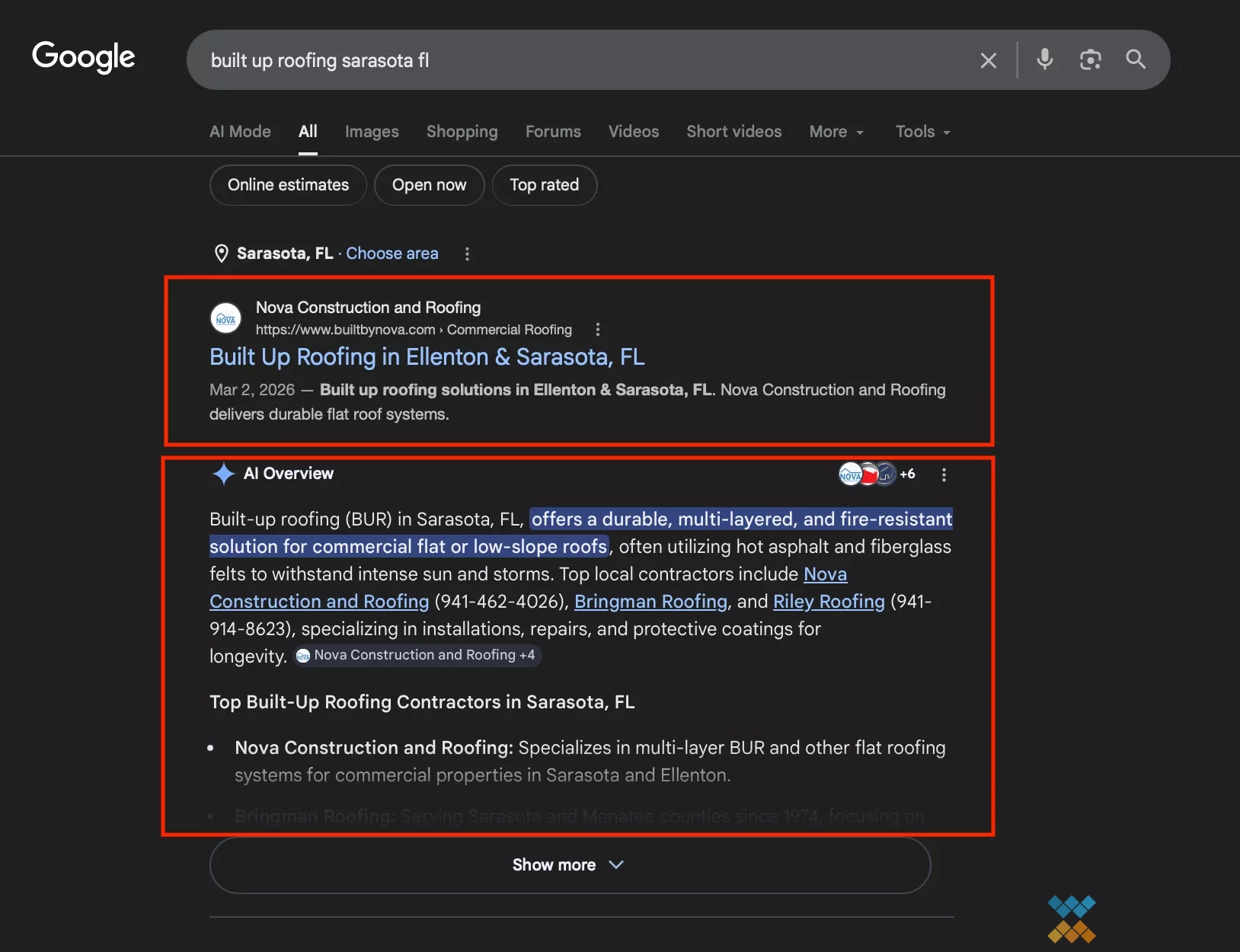Viewport: 1240px width, 952px height.
Task: Follow the Bringman Roofing link
Action: click(650, 602)
